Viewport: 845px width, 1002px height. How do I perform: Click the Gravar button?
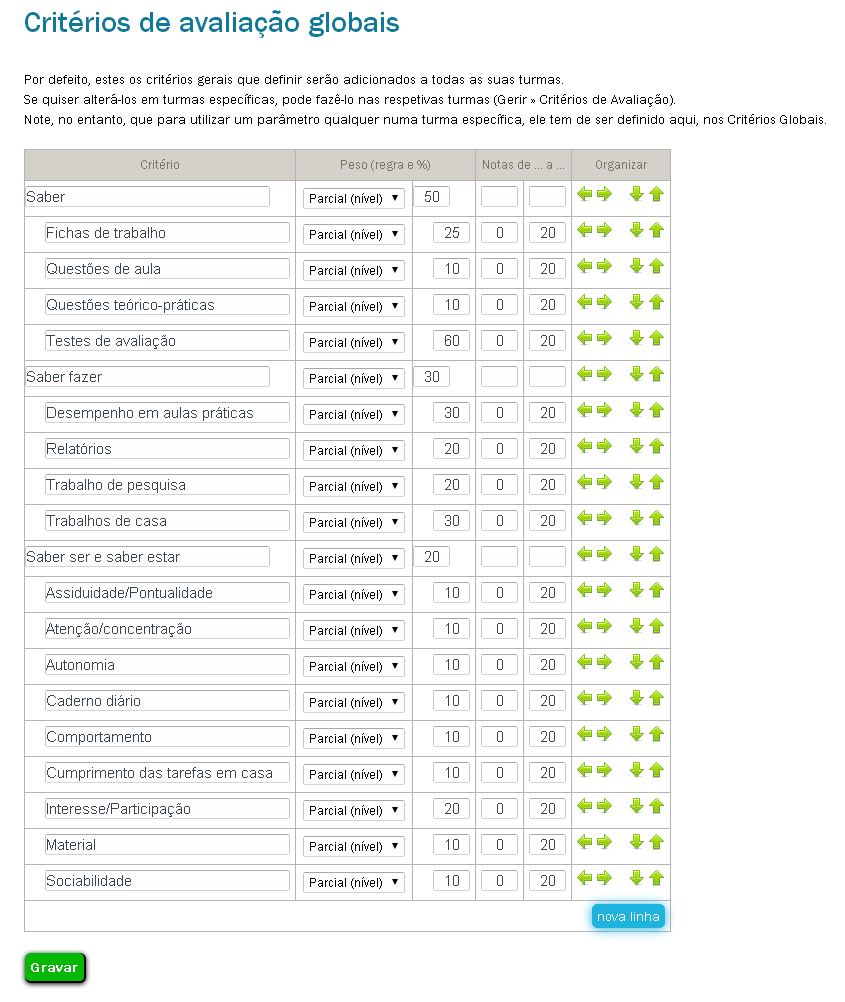pos(55,968)
